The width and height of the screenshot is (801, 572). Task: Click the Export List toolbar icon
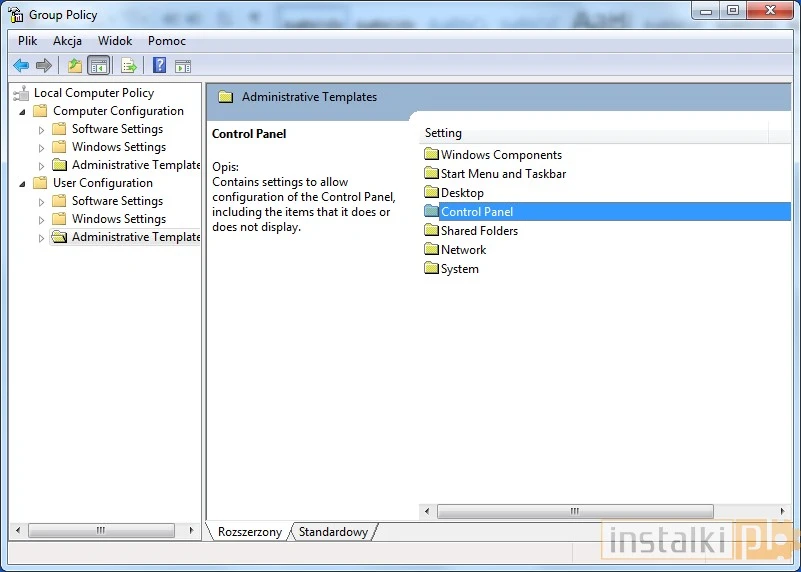(128, 66)
